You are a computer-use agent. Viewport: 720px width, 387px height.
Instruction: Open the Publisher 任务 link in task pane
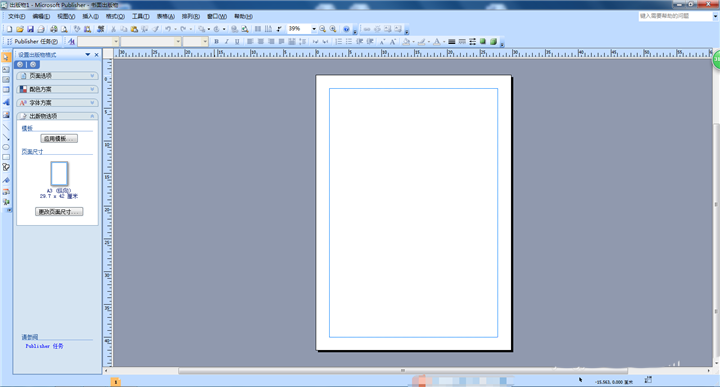point(44,346)
